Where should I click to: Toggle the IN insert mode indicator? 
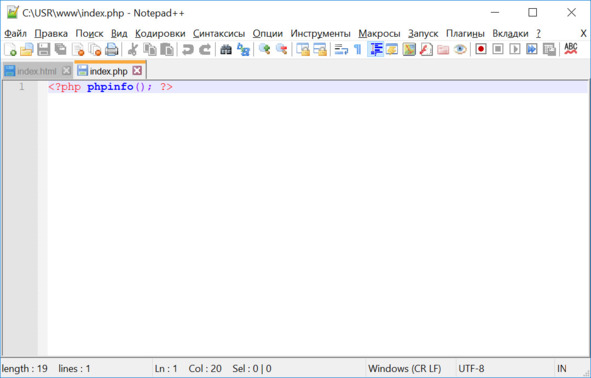562,368
